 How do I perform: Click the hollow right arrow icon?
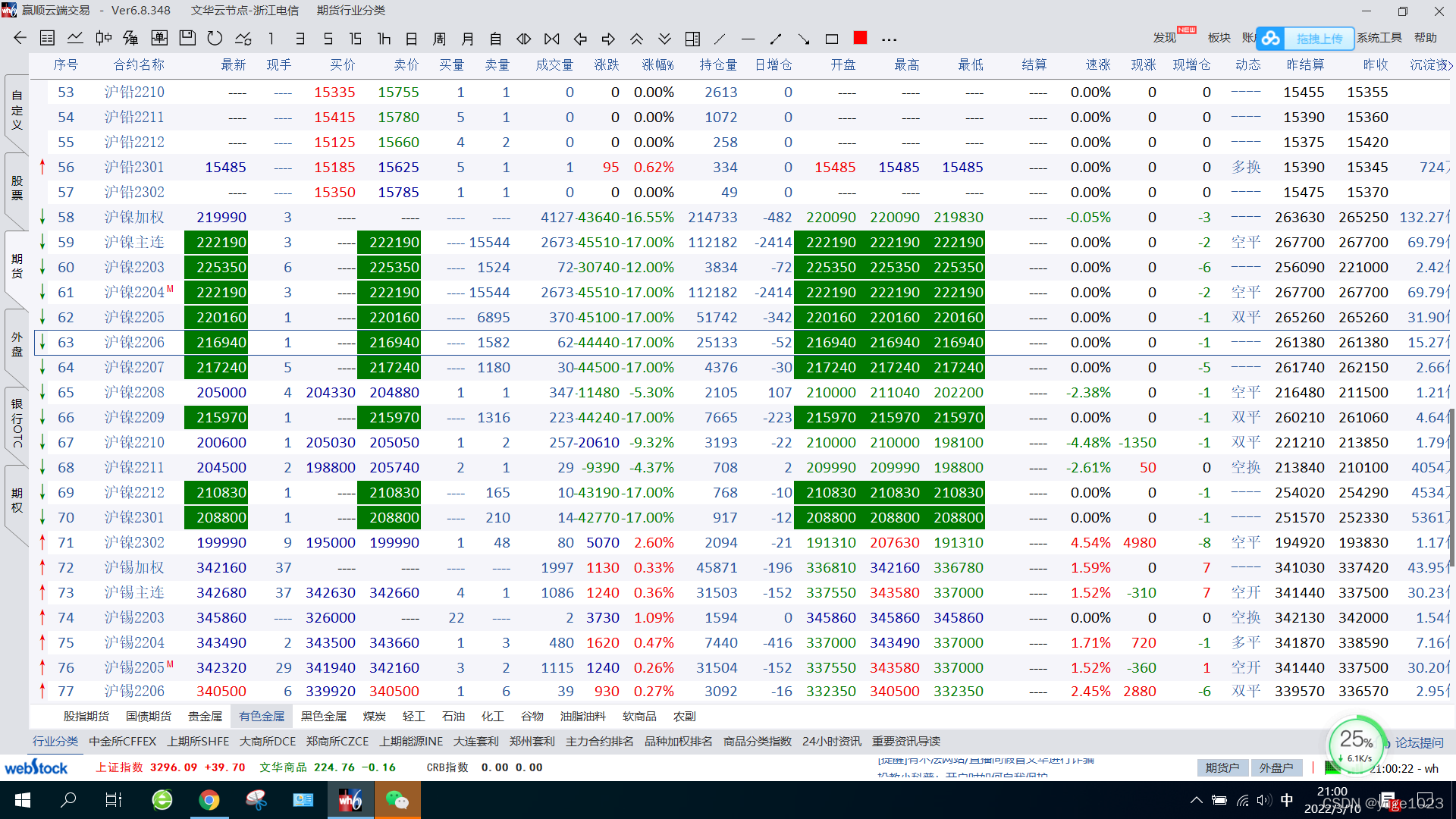(608, 38)
